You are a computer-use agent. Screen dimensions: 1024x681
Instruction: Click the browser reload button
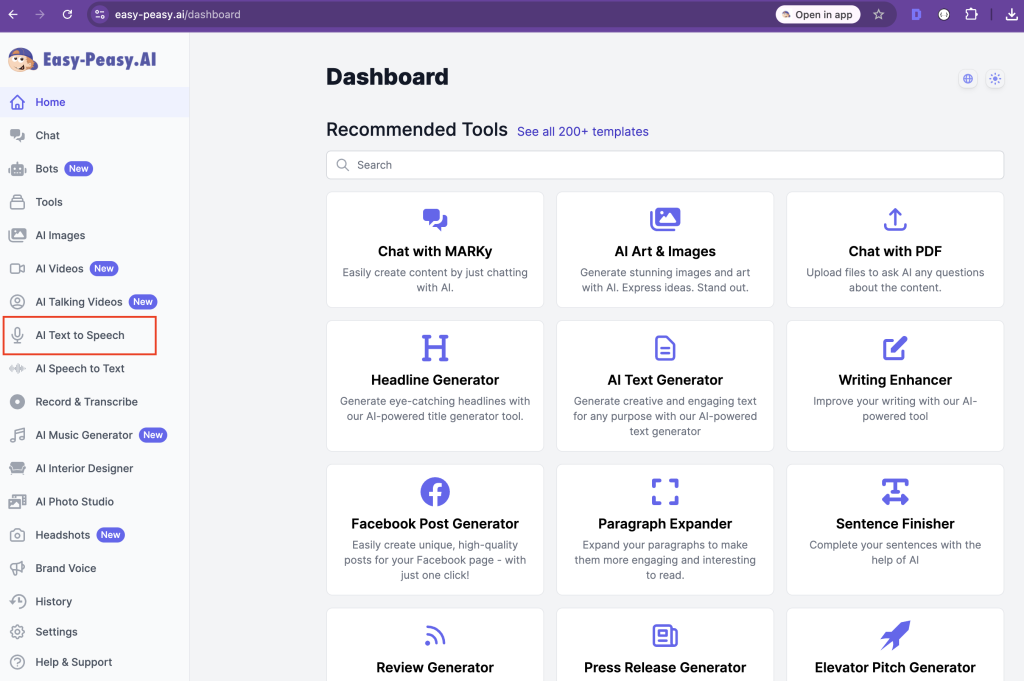(67, 15)
